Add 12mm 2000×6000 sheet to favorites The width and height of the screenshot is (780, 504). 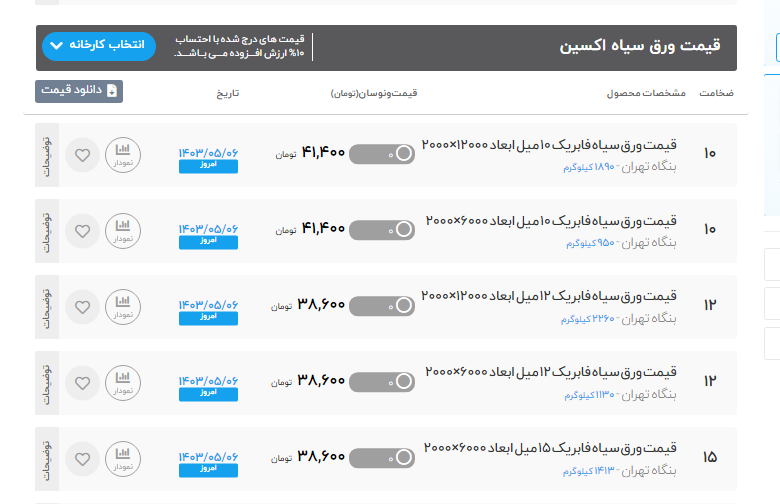tap(83, 382)
